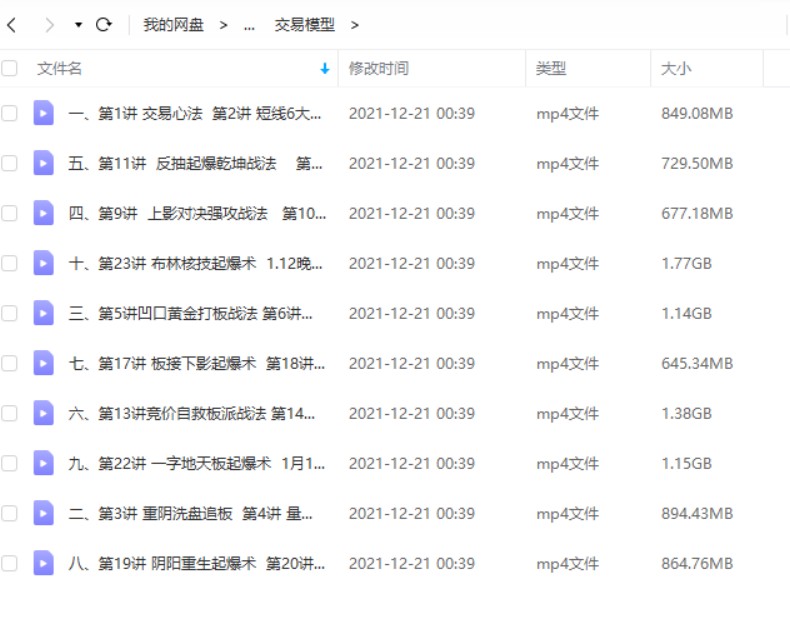
Task: Select file name 六、第13讲竞价自救板派战法
Action: click(x=191, y=414)
